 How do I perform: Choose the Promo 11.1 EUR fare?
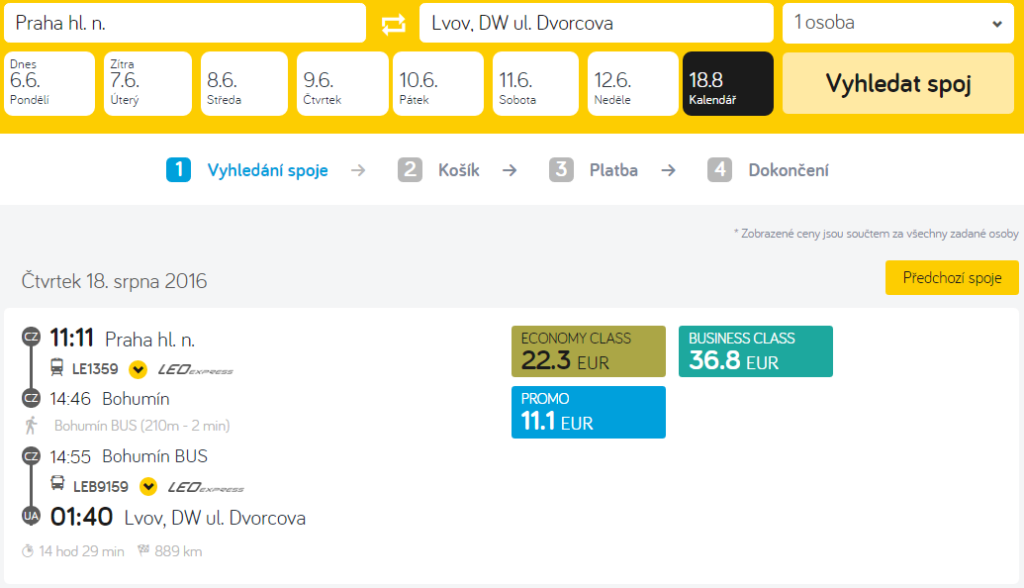[x=588, y=412]
